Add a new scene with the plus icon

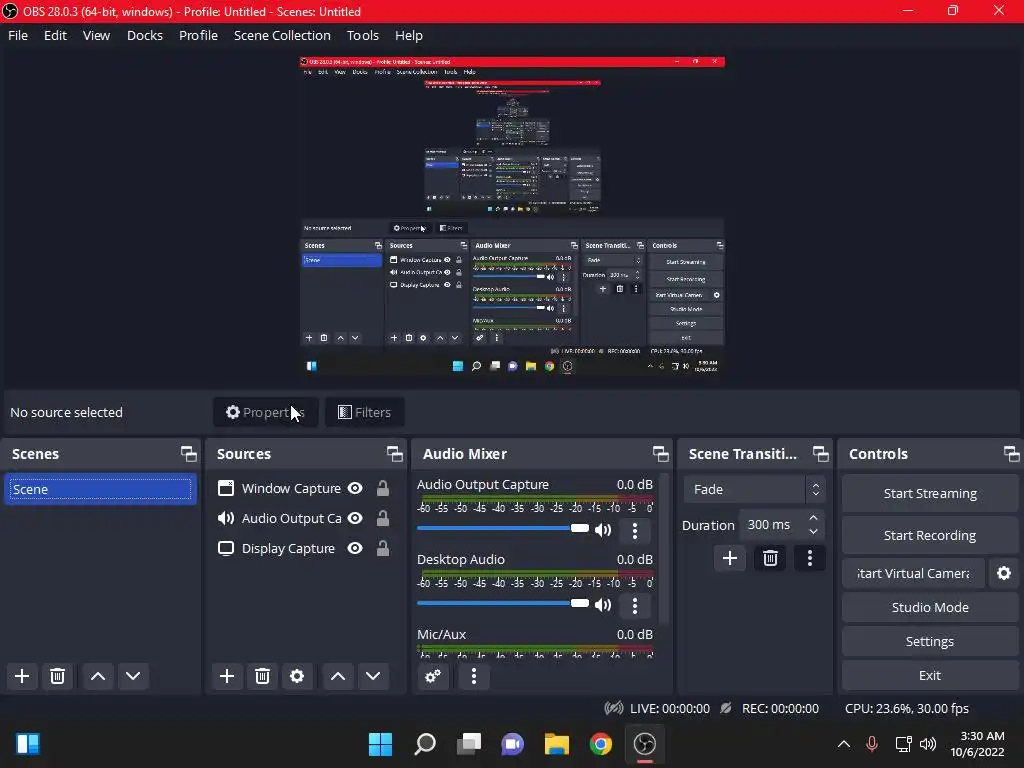[22, 676]
